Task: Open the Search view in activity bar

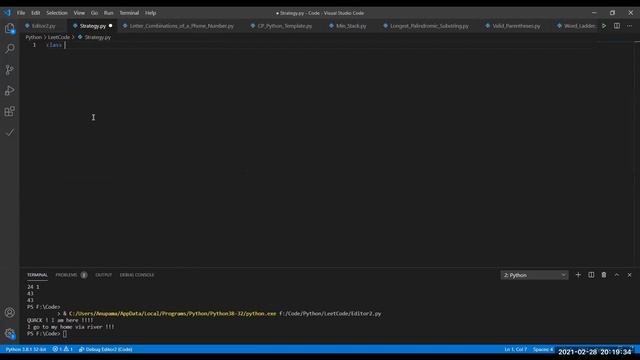Action: tap(9, 49)
